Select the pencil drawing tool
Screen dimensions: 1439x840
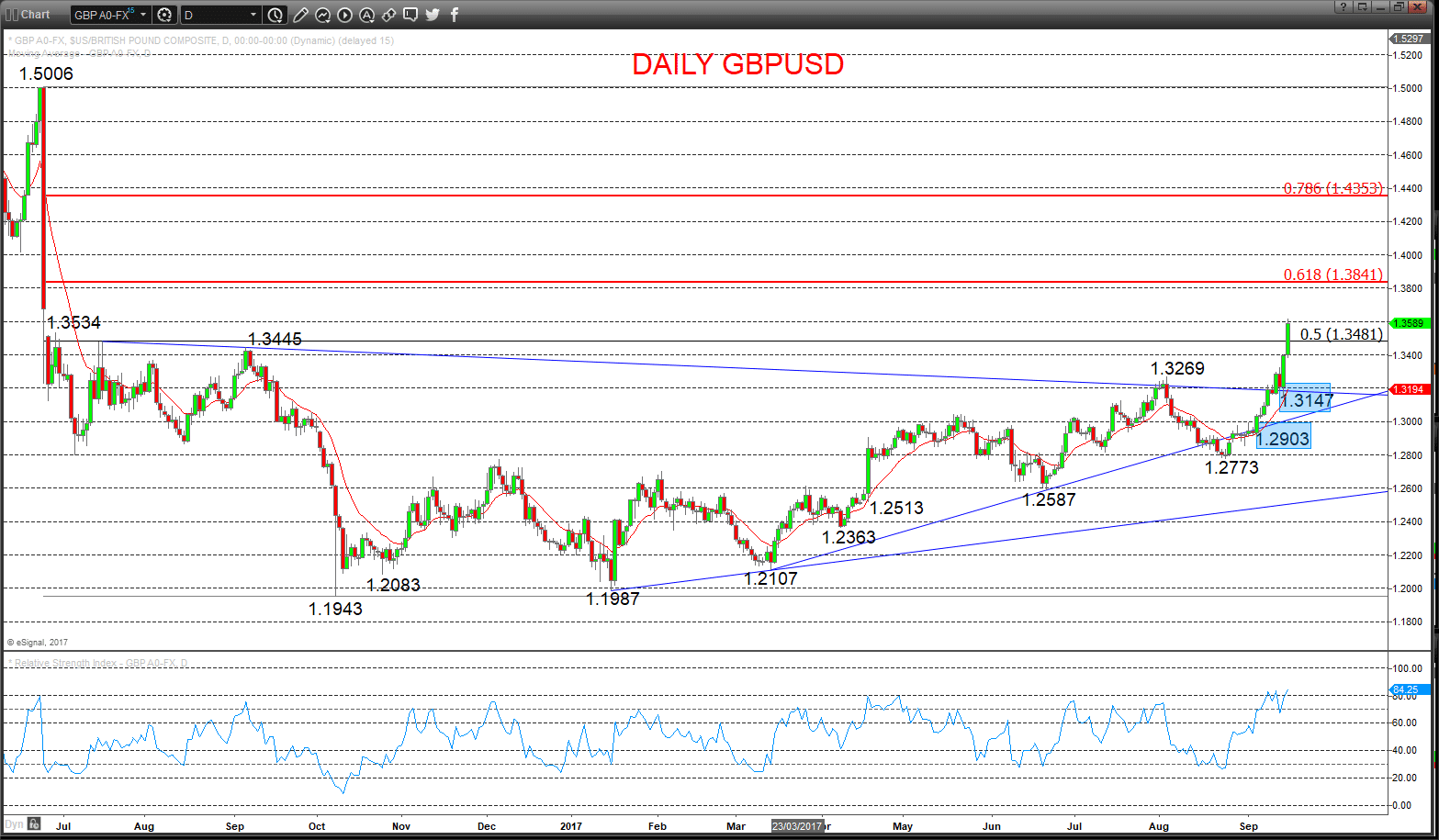pos(301,15)
